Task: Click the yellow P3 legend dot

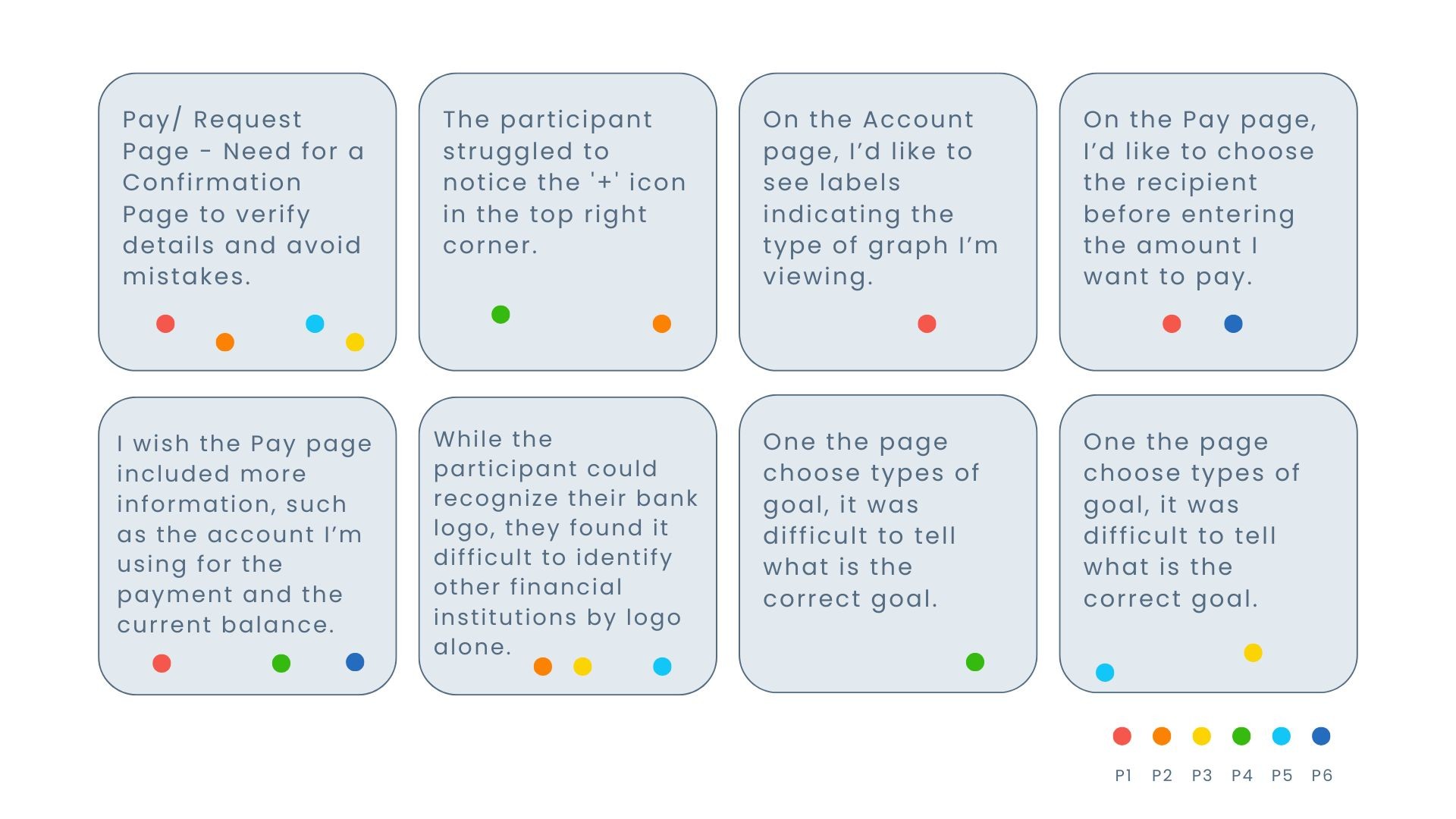Action: coord(1201,736)
